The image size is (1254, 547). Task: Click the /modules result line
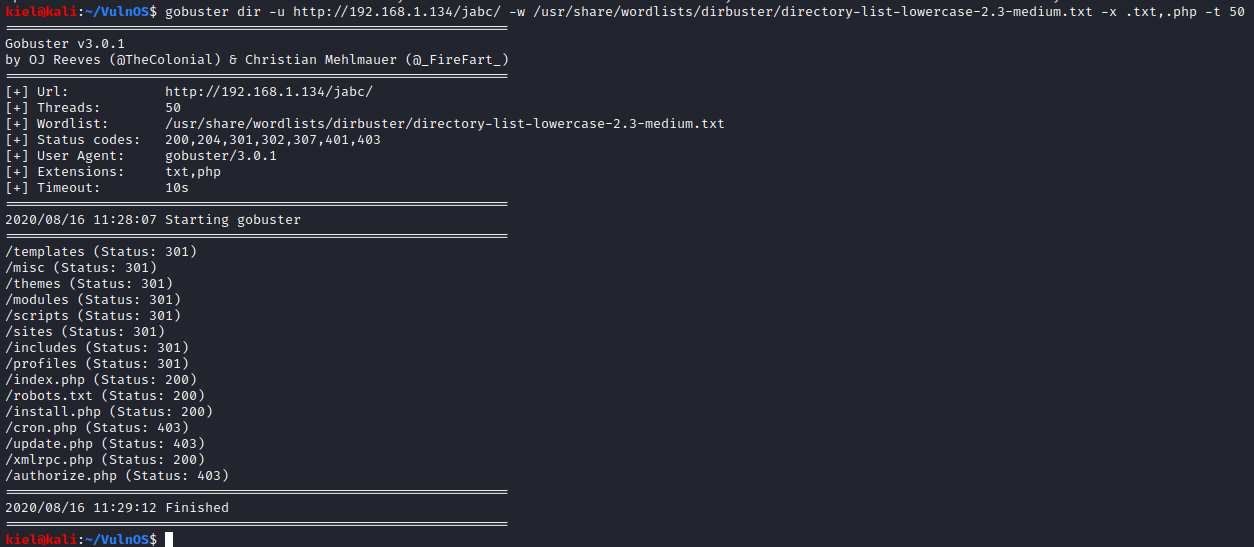click(x=93, y=300)
